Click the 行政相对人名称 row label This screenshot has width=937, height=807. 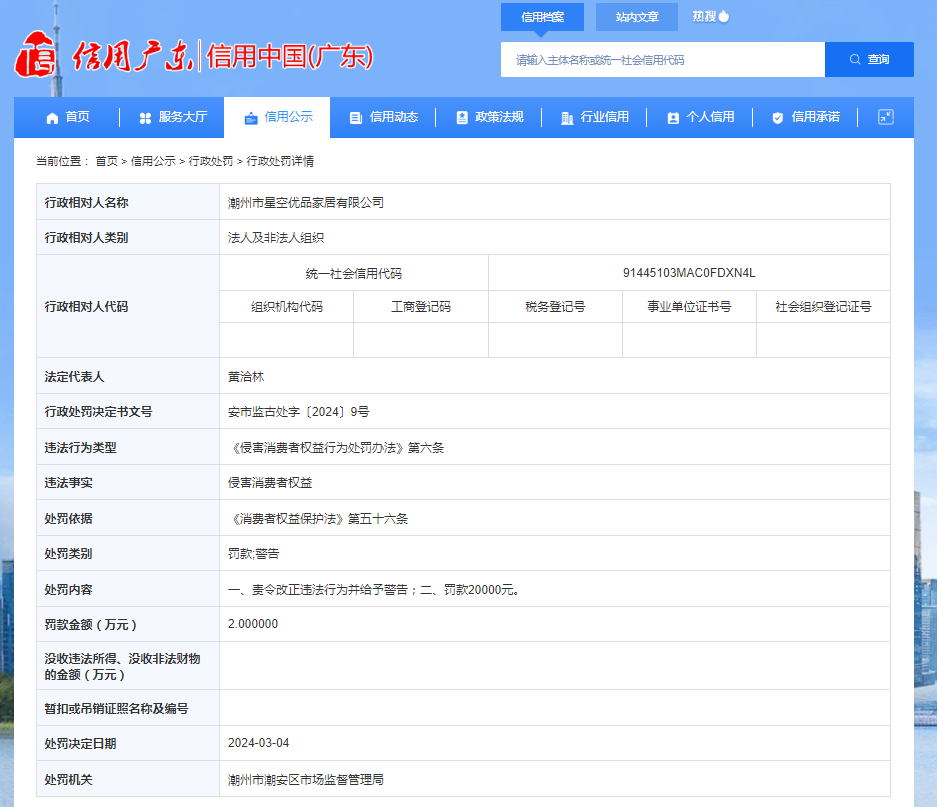point(86,203)
